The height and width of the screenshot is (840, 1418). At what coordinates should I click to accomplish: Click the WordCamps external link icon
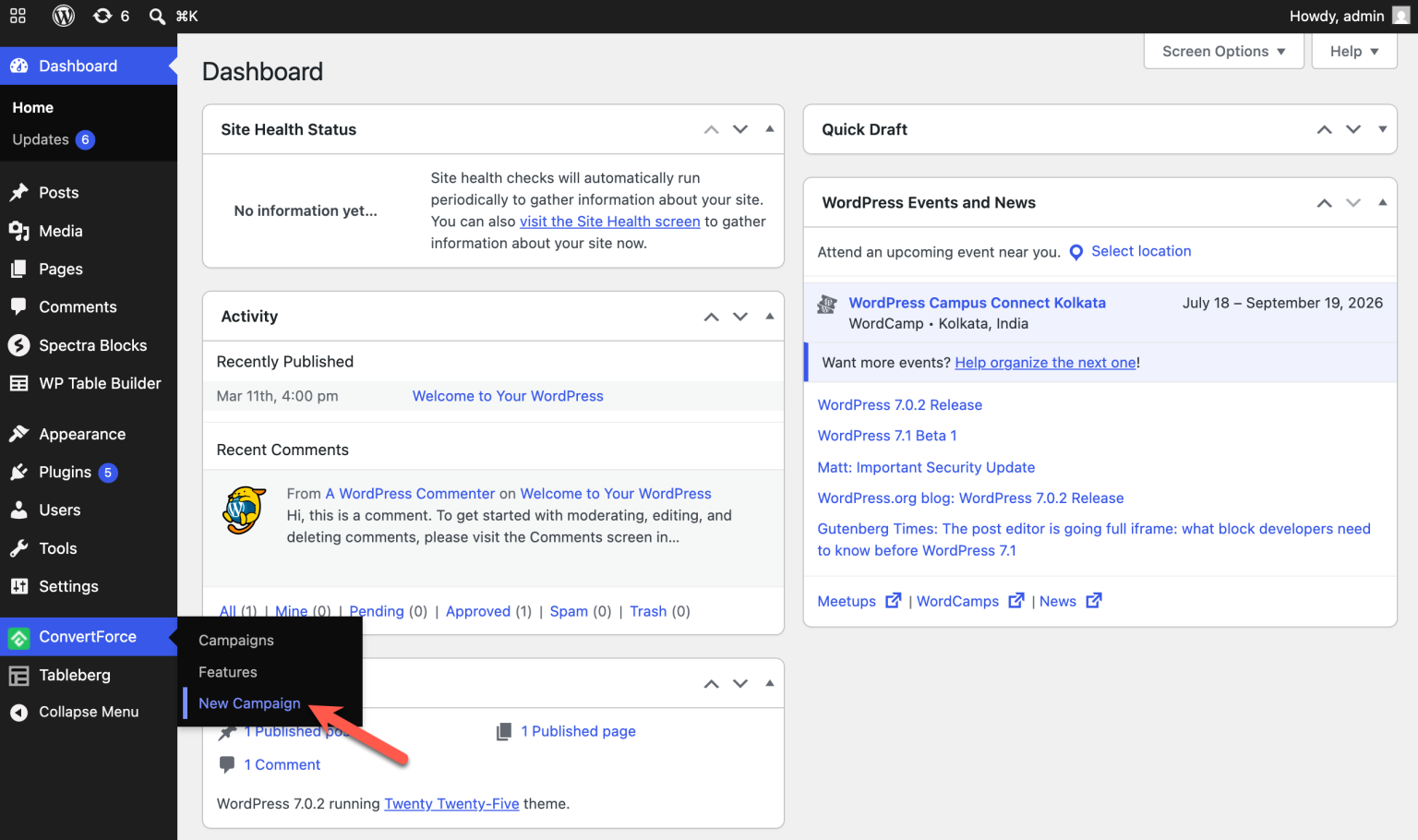click(x=1015, y=601)
